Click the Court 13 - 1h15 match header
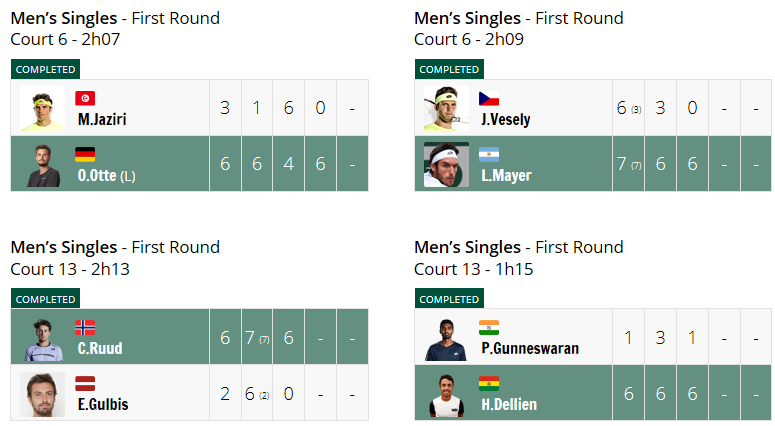 [x=474, y=269]
